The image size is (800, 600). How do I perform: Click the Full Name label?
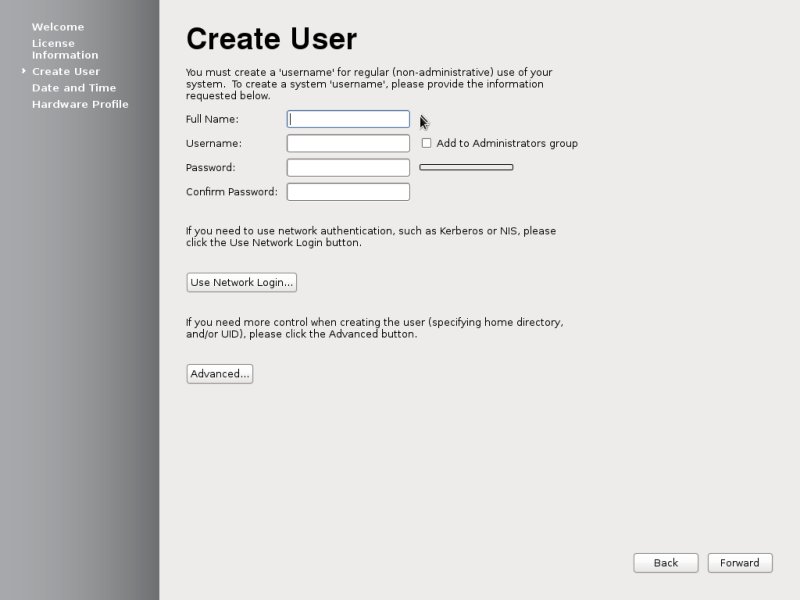(212, 119)
